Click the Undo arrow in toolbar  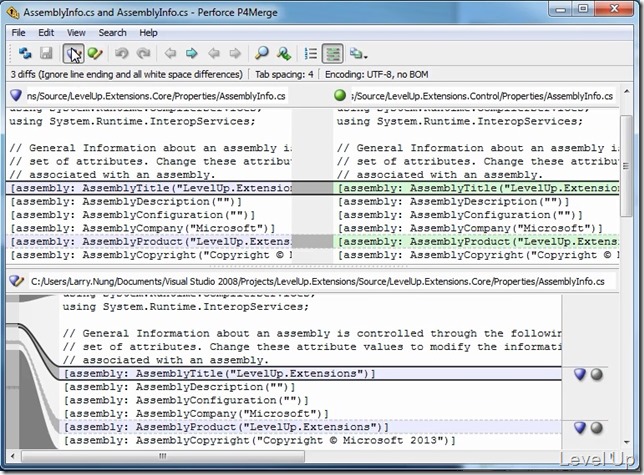point(122,53)
